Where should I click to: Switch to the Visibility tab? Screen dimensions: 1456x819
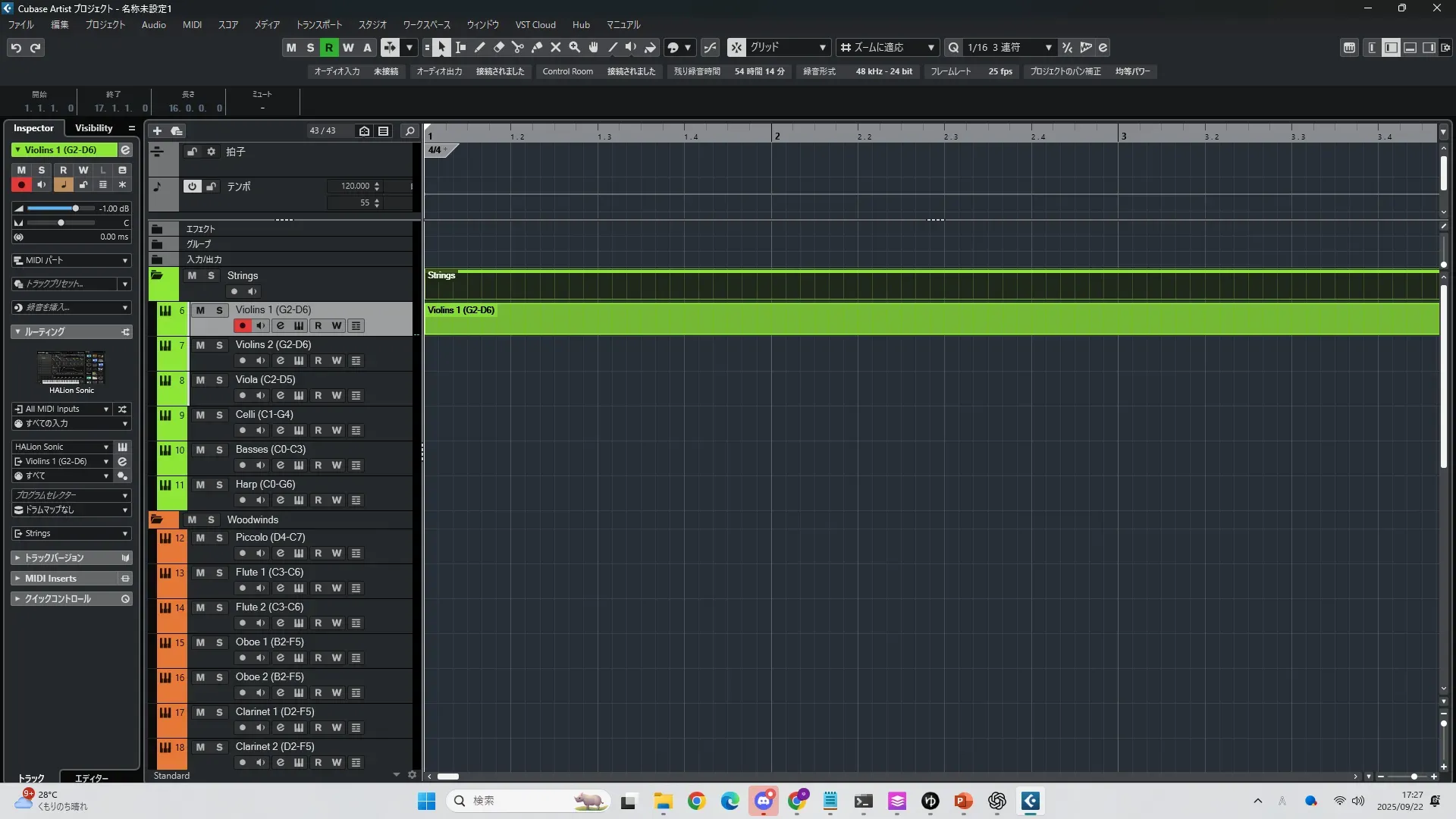click(x=94, y=128)
